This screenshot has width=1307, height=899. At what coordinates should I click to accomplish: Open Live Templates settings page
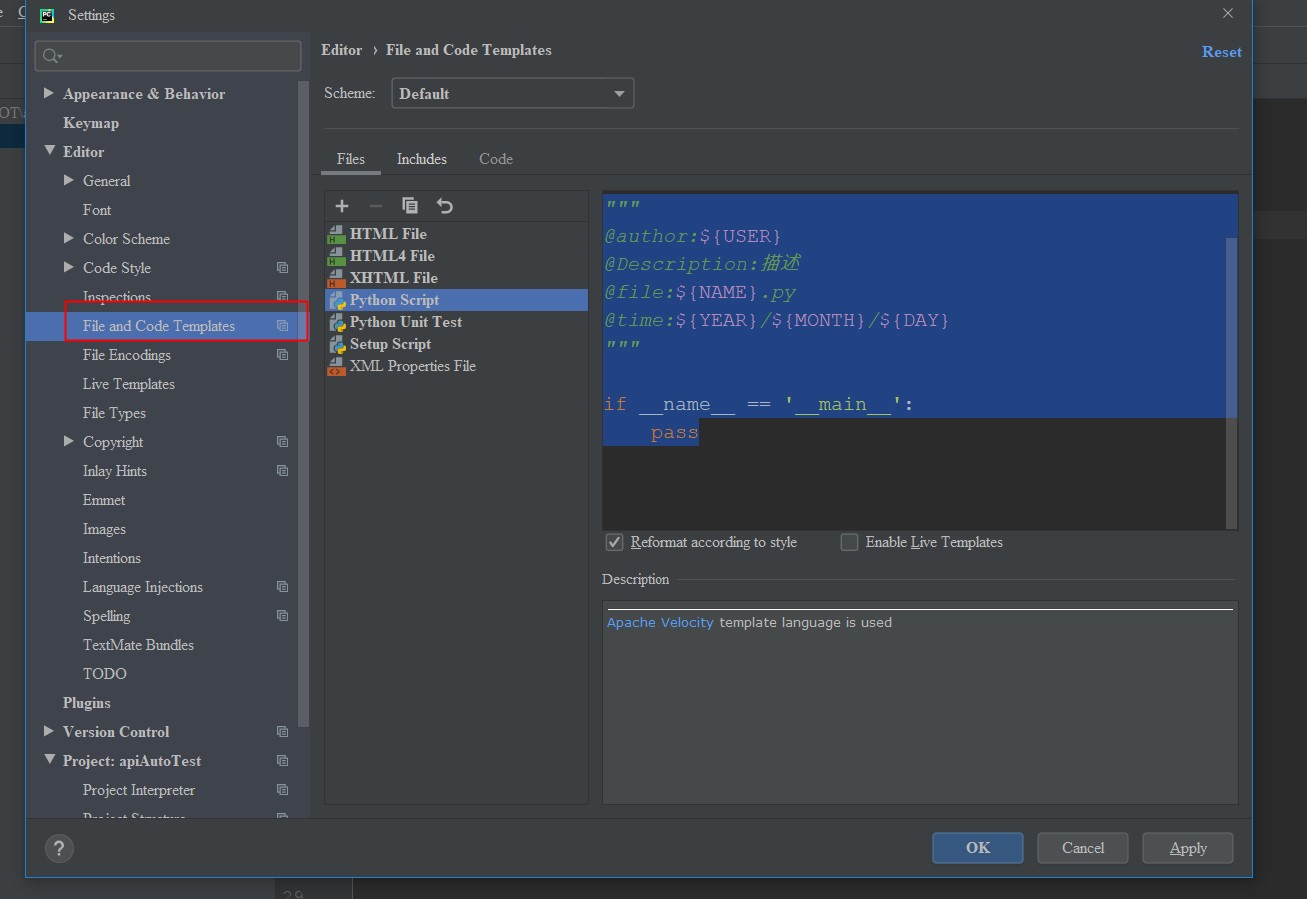(x=129, y=384)
